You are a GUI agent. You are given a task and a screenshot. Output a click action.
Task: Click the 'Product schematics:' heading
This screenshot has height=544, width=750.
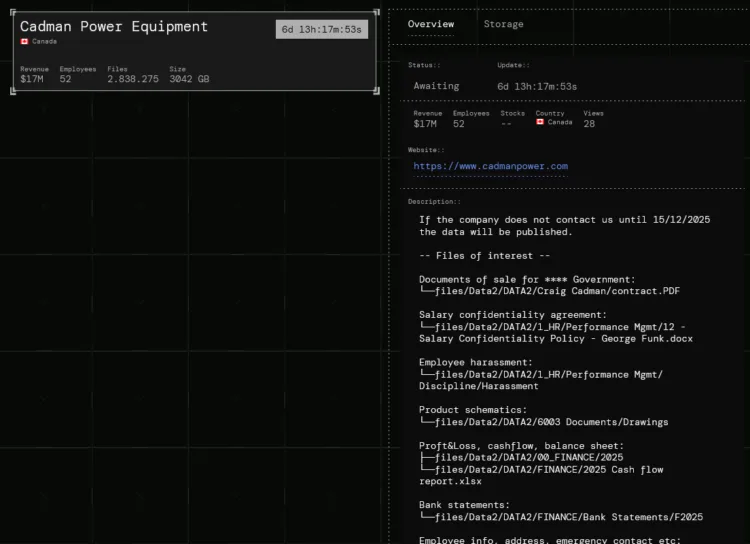473,410
